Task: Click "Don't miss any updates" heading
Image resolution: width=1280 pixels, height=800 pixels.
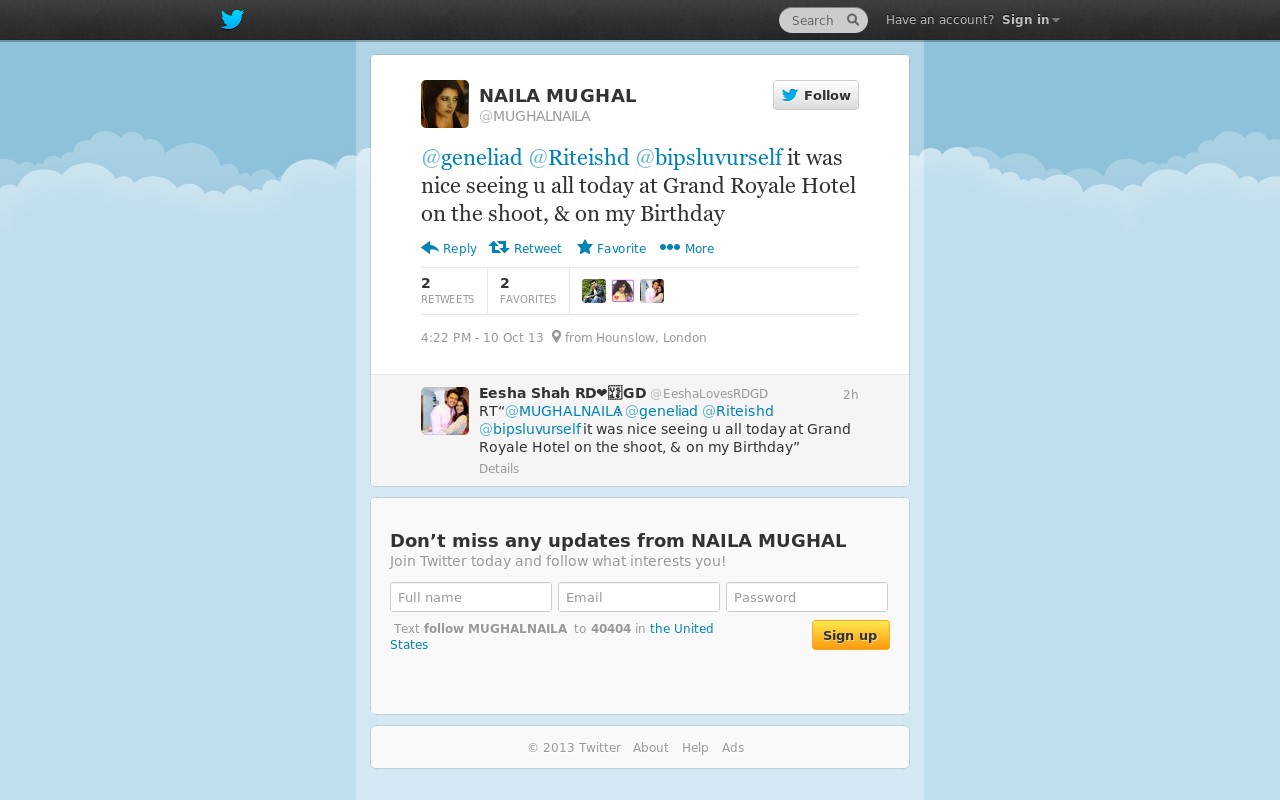Action: click(618, 541)
